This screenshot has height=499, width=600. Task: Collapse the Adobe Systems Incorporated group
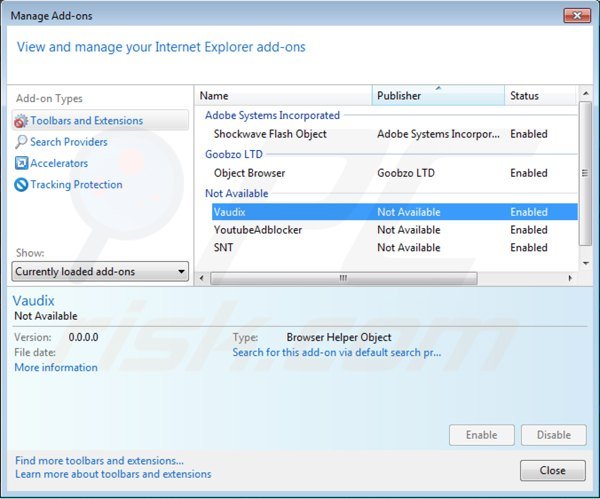(x=272, y=115)
